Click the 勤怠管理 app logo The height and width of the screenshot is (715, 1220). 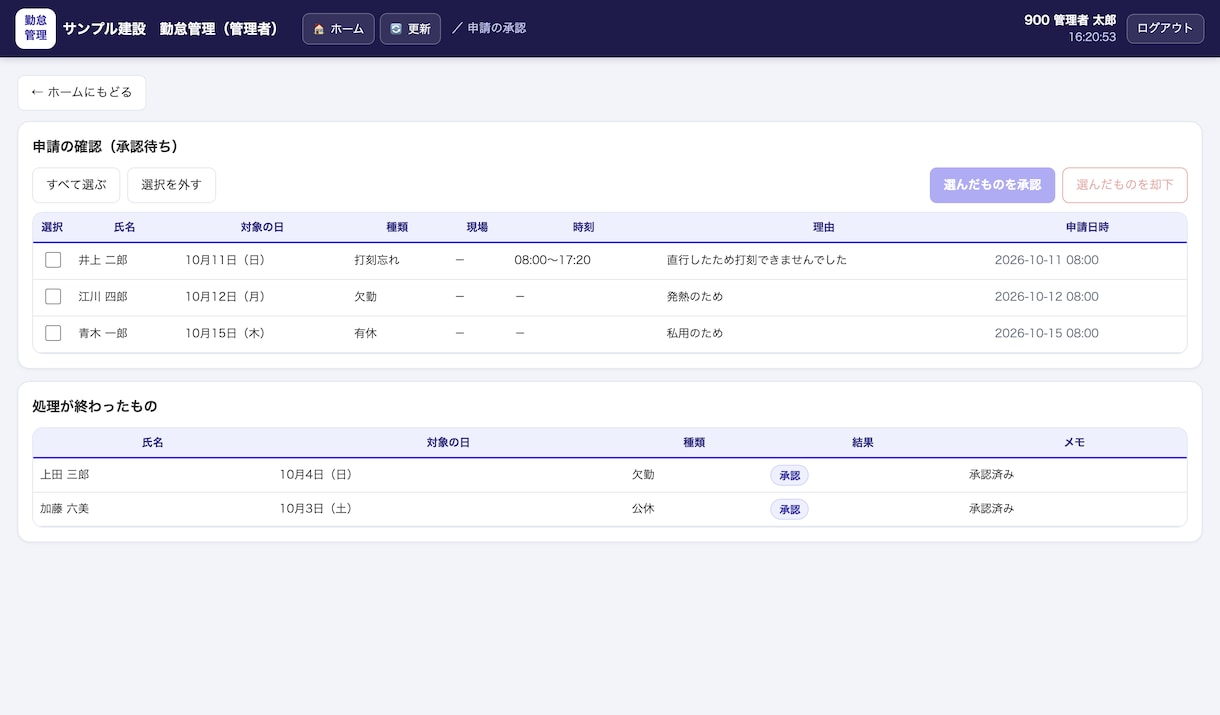click(36, 28)
